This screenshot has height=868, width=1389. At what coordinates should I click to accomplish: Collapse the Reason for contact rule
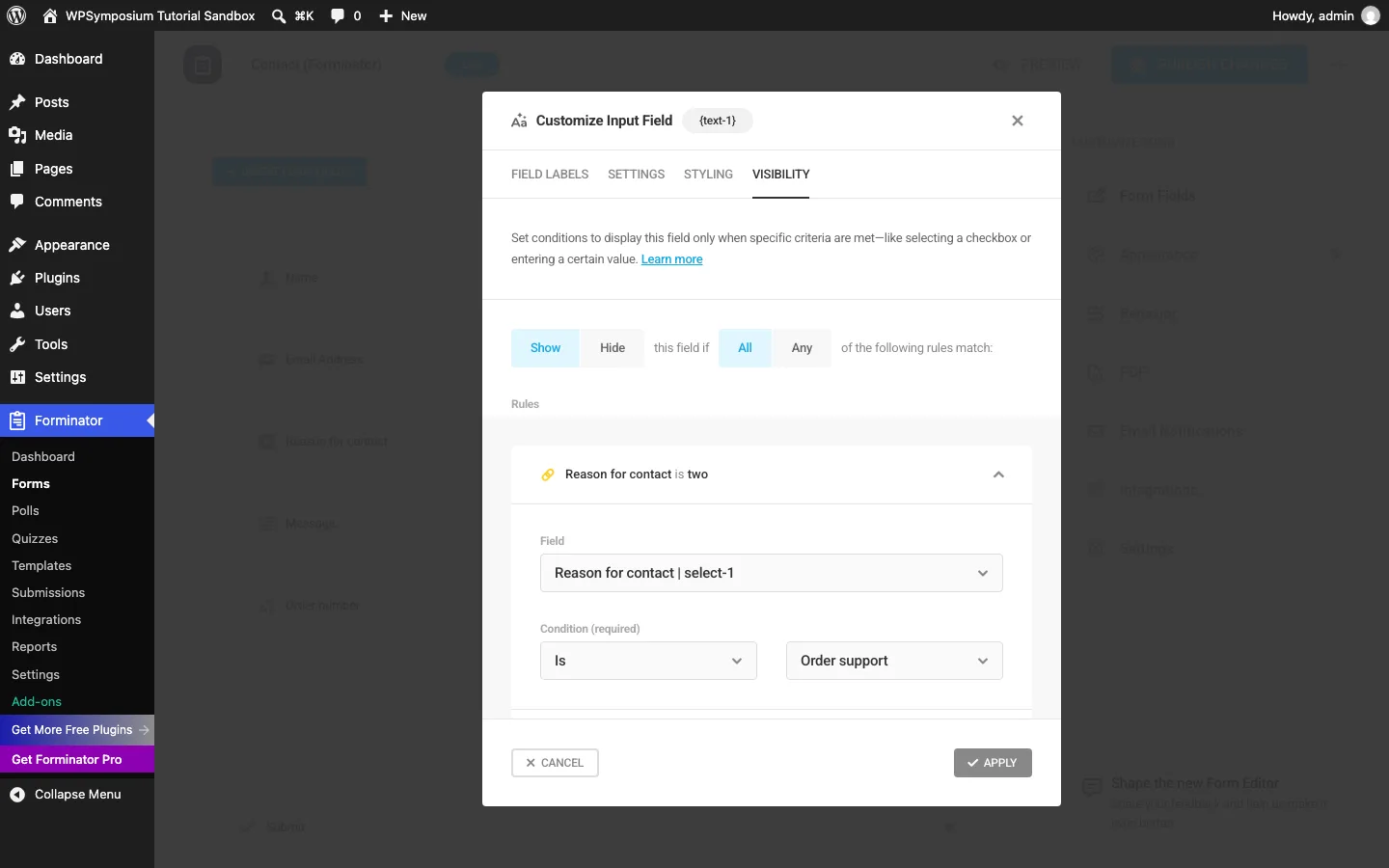[x=998, y=475]
